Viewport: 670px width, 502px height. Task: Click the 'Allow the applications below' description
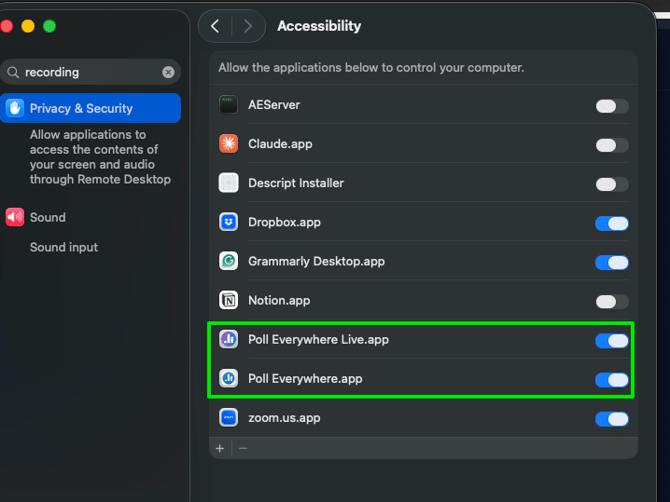click(x=371, y=68)
